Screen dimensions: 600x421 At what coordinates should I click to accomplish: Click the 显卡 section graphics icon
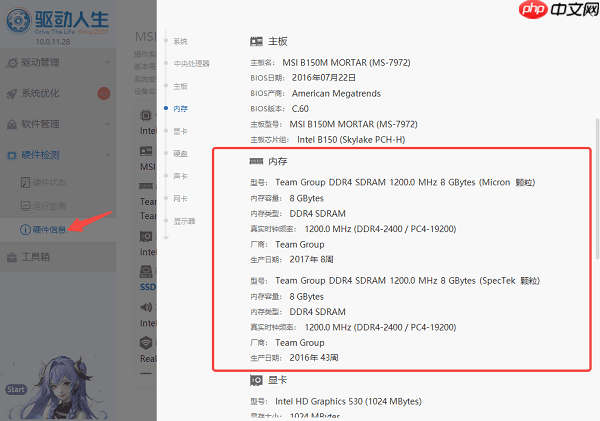256,380
